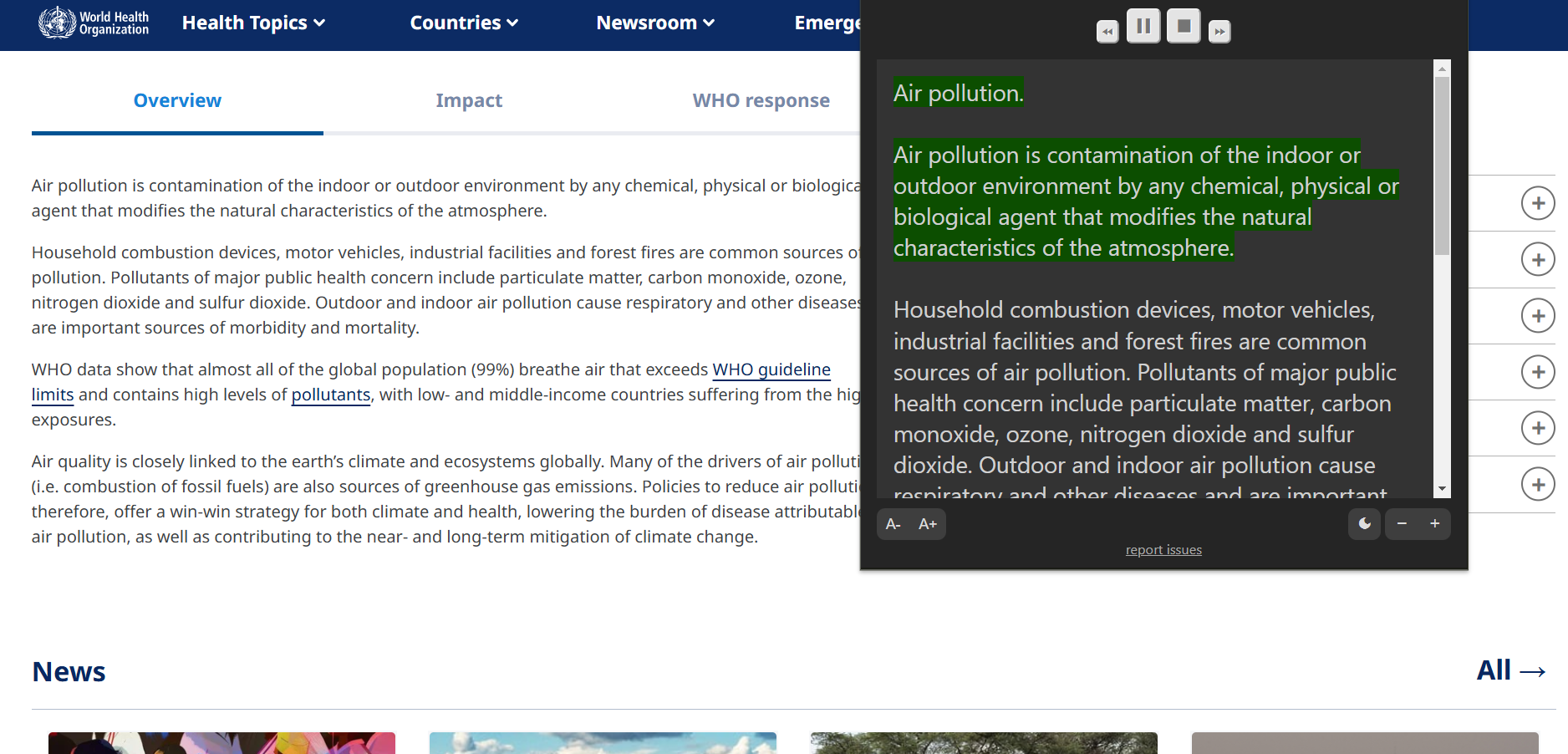Open the WHO response tab
This screenshot has height=754, width=1568.
[x=761, y=100]
